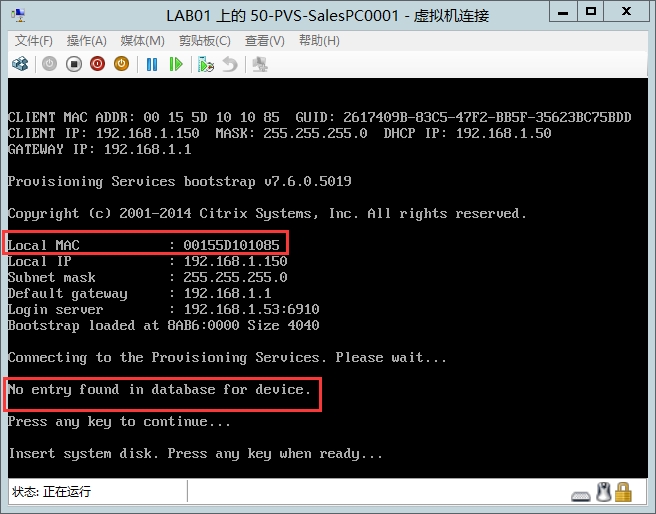Click the padlock security status icon
This screenshot has height=514, width=656.
tap(623, 492)
